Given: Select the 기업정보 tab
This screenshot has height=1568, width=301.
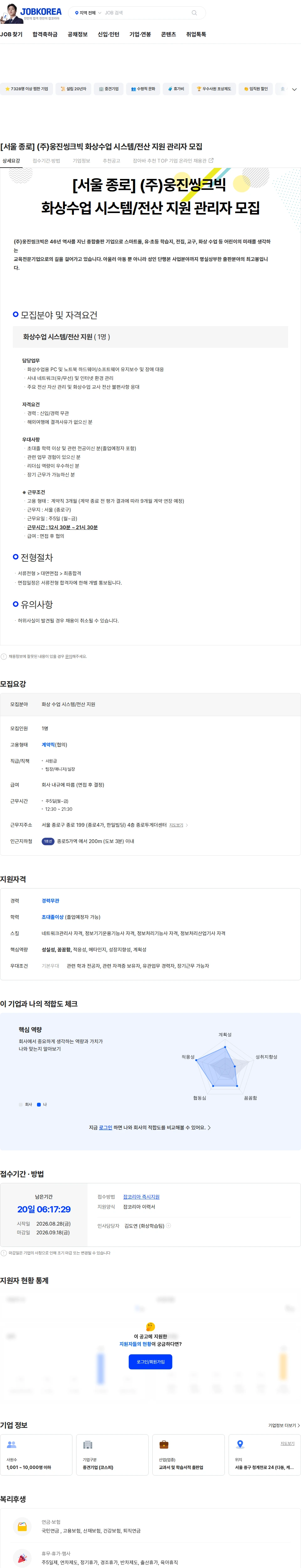Looking at the screenshot, I should [x=81, y=161].
